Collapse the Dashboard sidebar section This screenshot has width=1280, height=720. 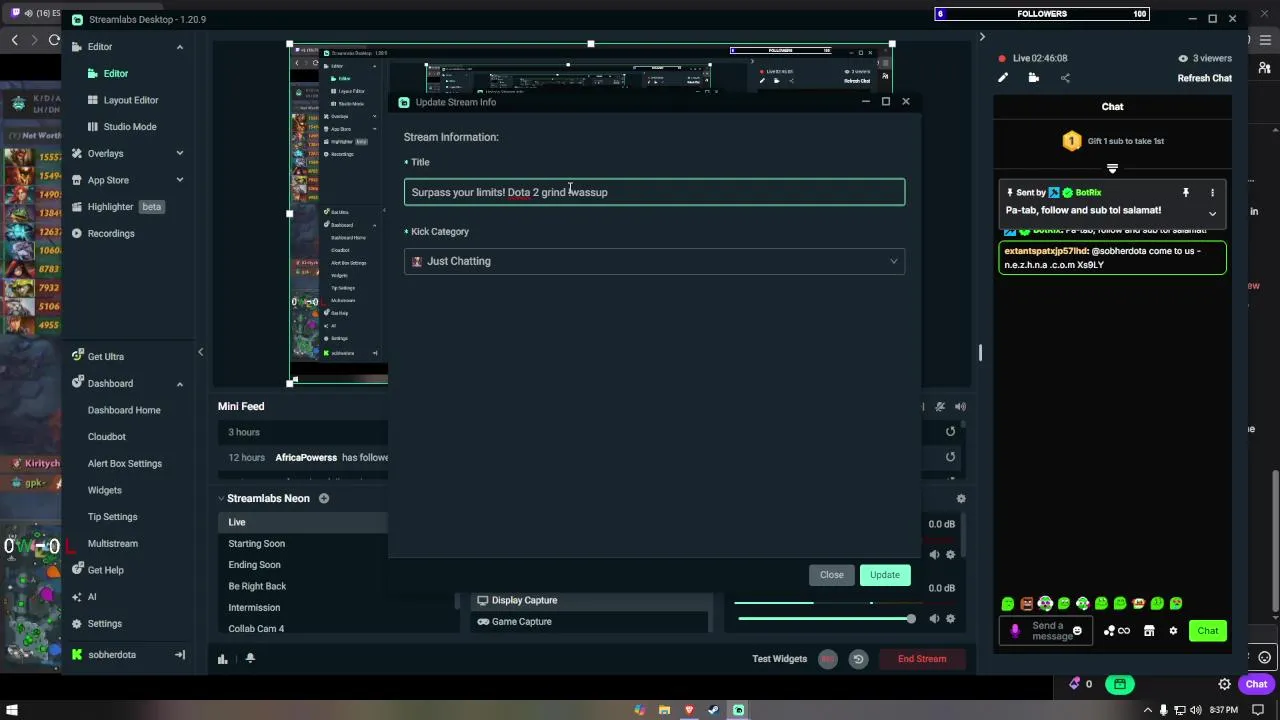point(180,384)
